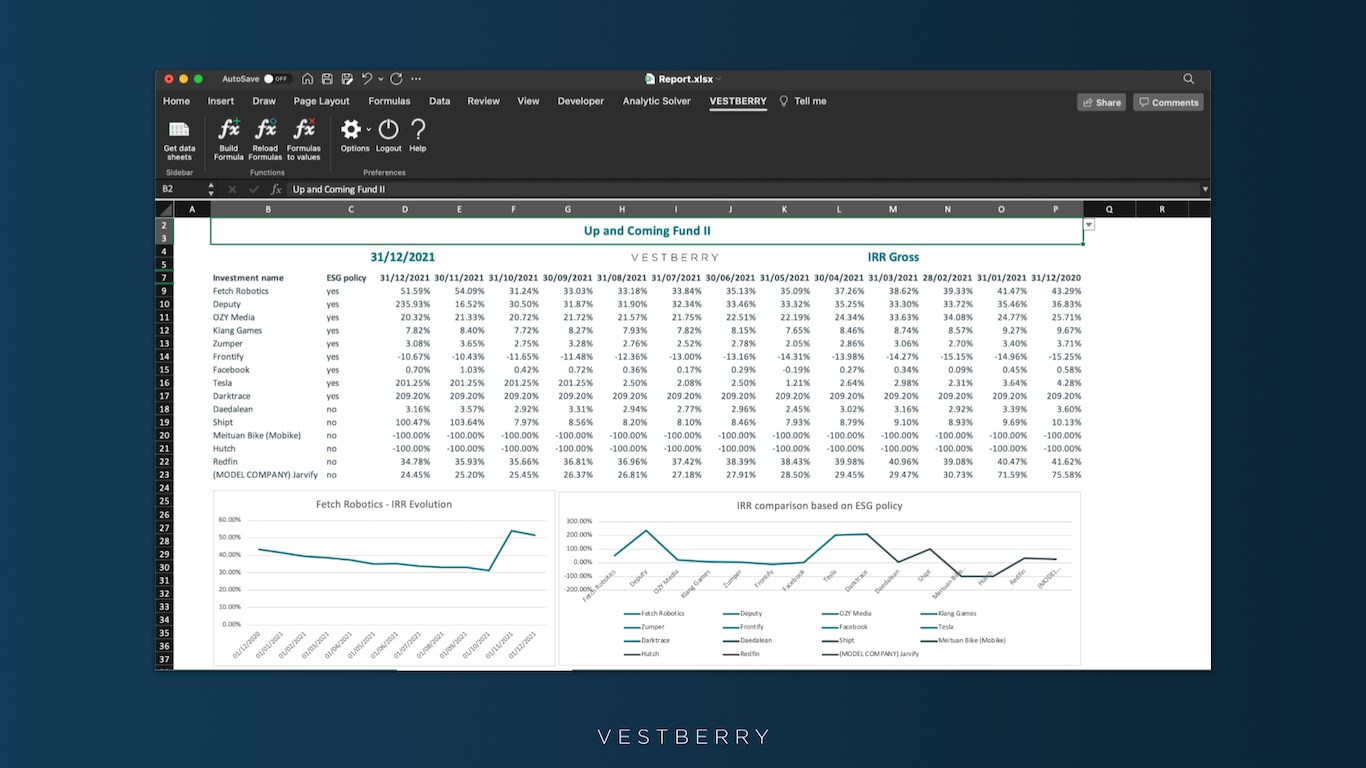1366x768 pixels.
Task: Click the Save As icon with pencil
Action: pyautogui.click(x=346, y=79)
